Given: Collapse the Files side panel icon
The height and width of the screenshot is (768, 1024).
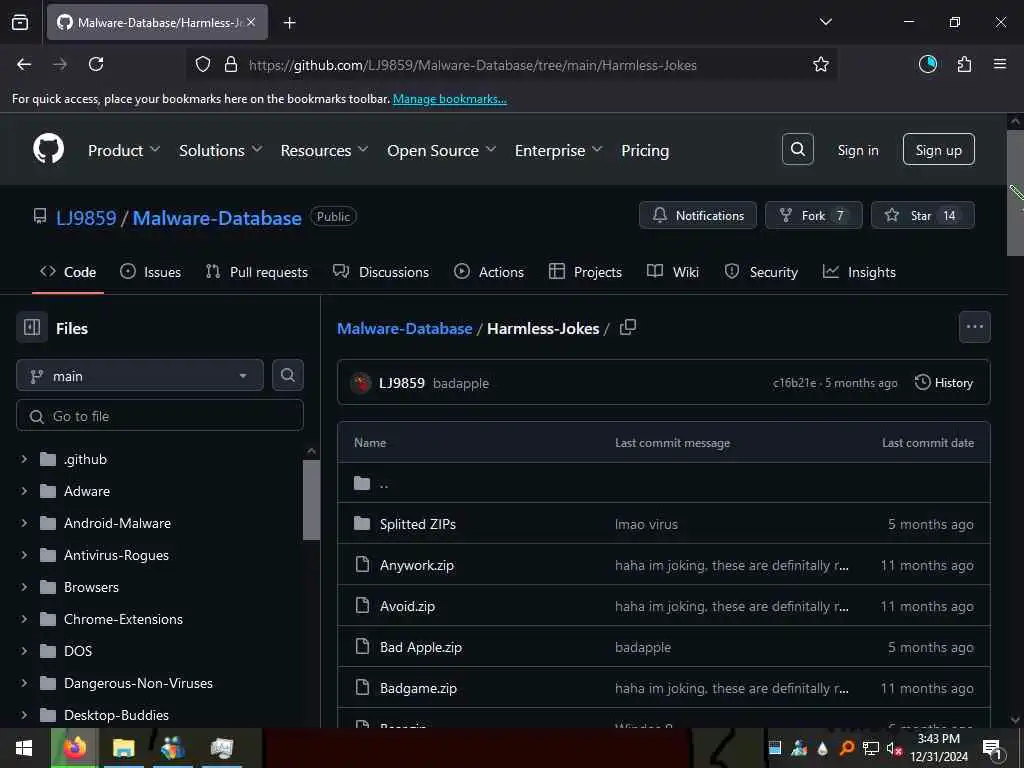Looking at the screenshot, I should (32, 327).
